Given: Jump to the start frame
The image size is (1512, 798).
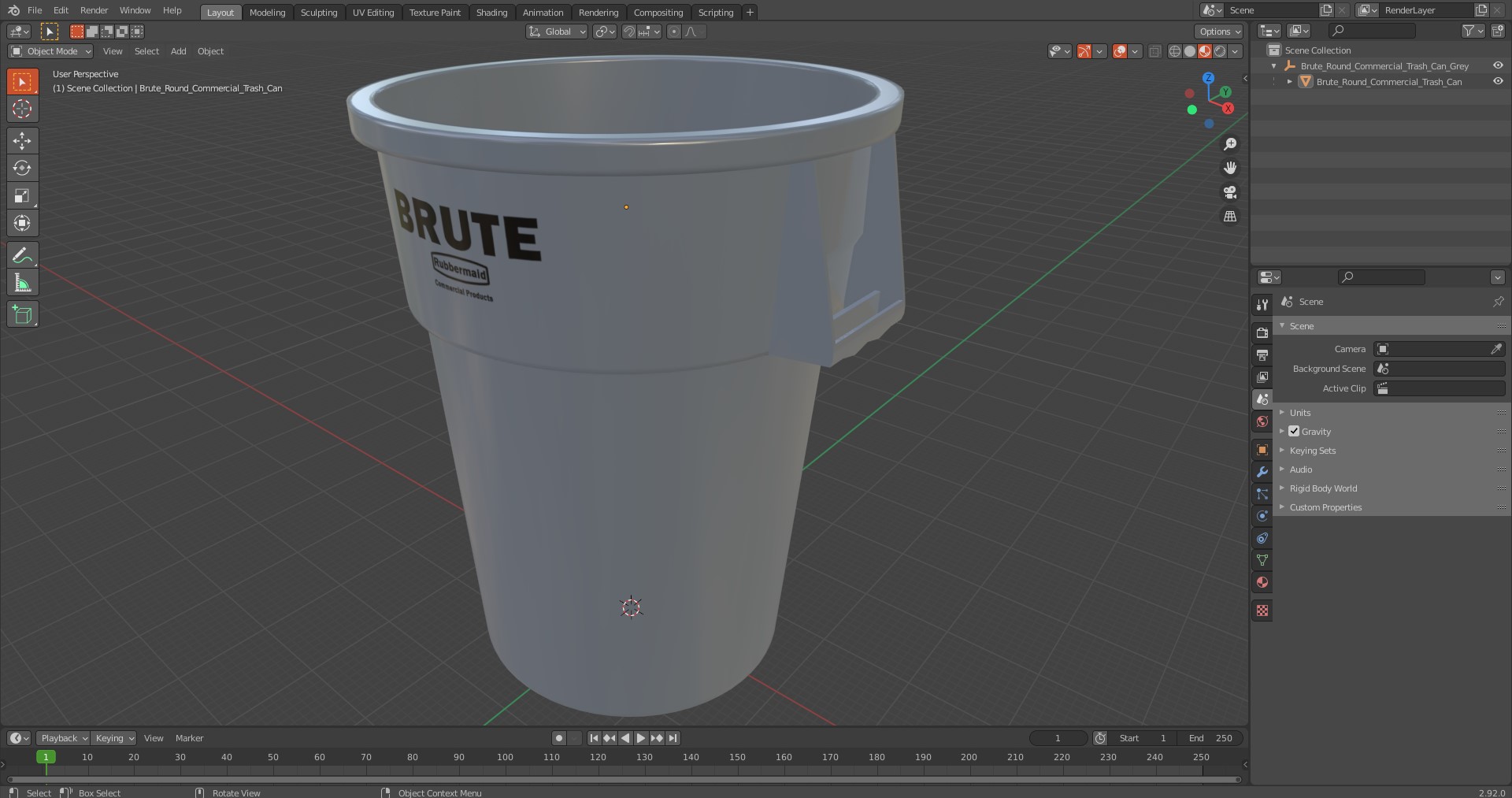Looking at the screenshot, I should click(594, 738).
